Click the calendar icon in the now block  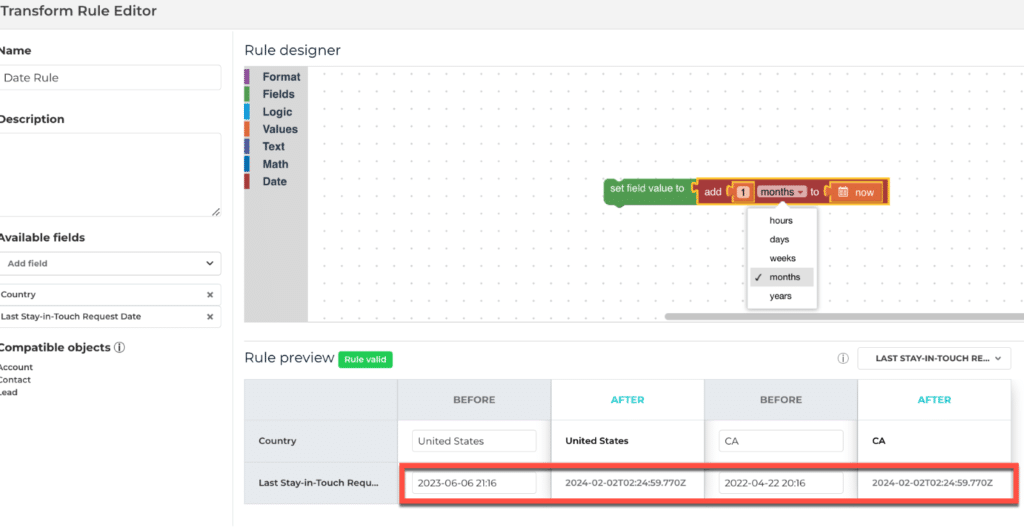coord(843,192)
